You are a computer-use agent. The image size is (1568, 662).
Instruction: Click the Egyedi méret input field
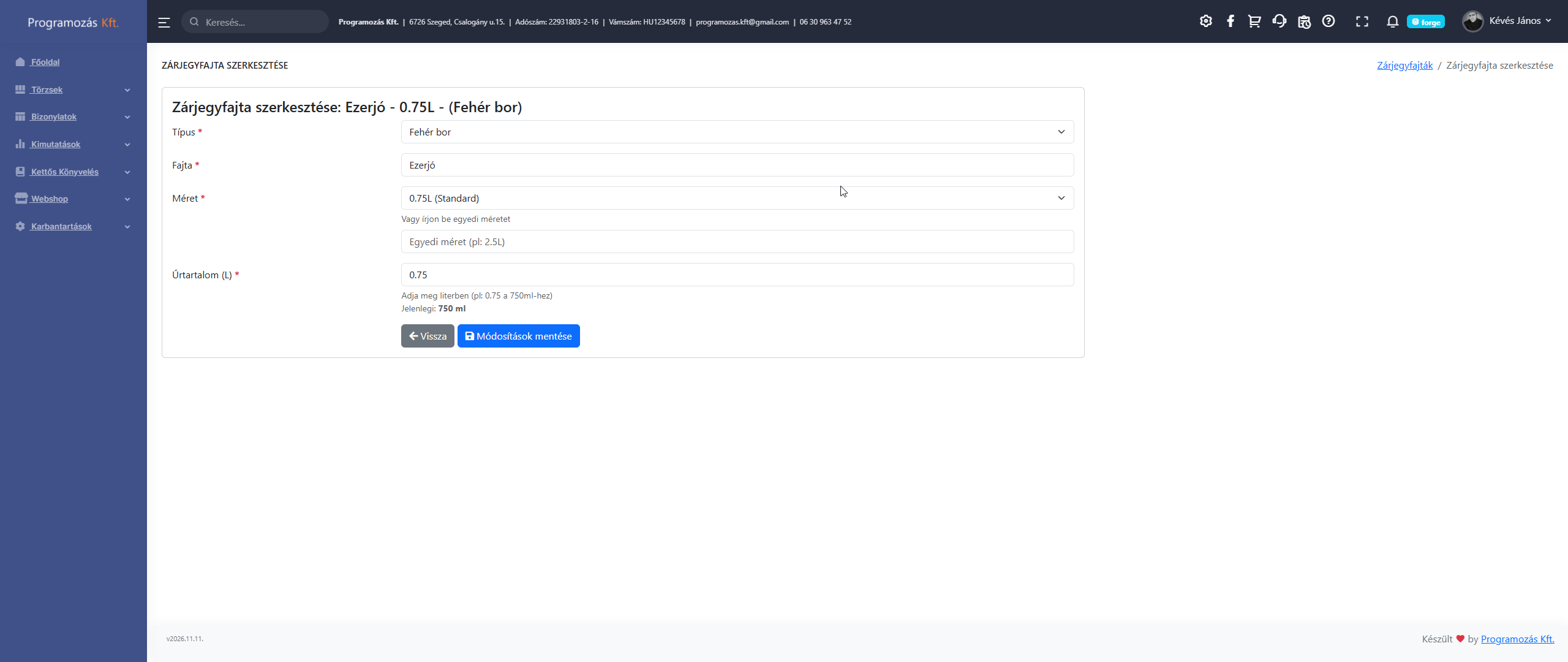737,242
